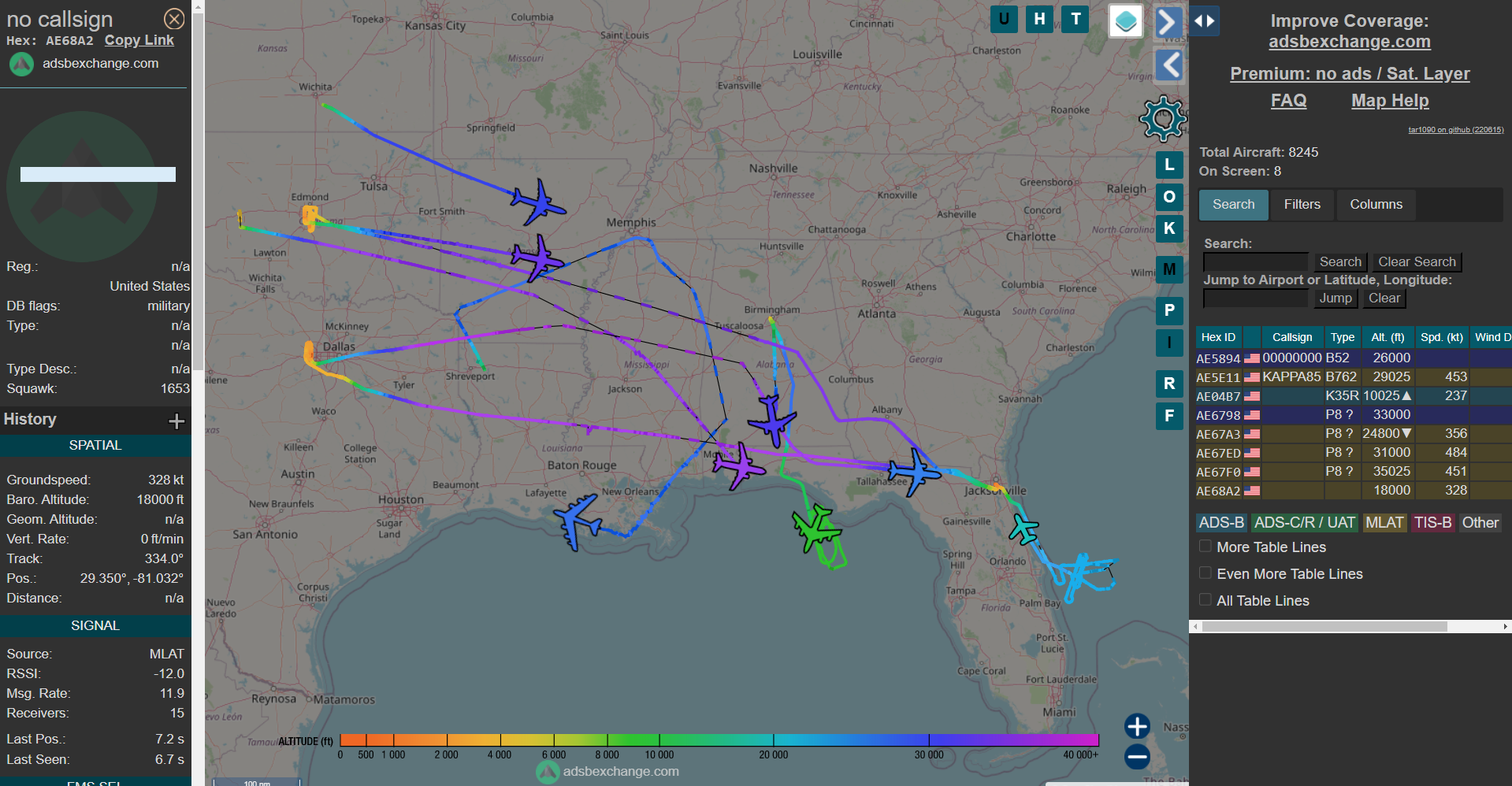Click the table horizontal scrollbar
This screenshot has height=786, width=1512.
click(1324, 627)
